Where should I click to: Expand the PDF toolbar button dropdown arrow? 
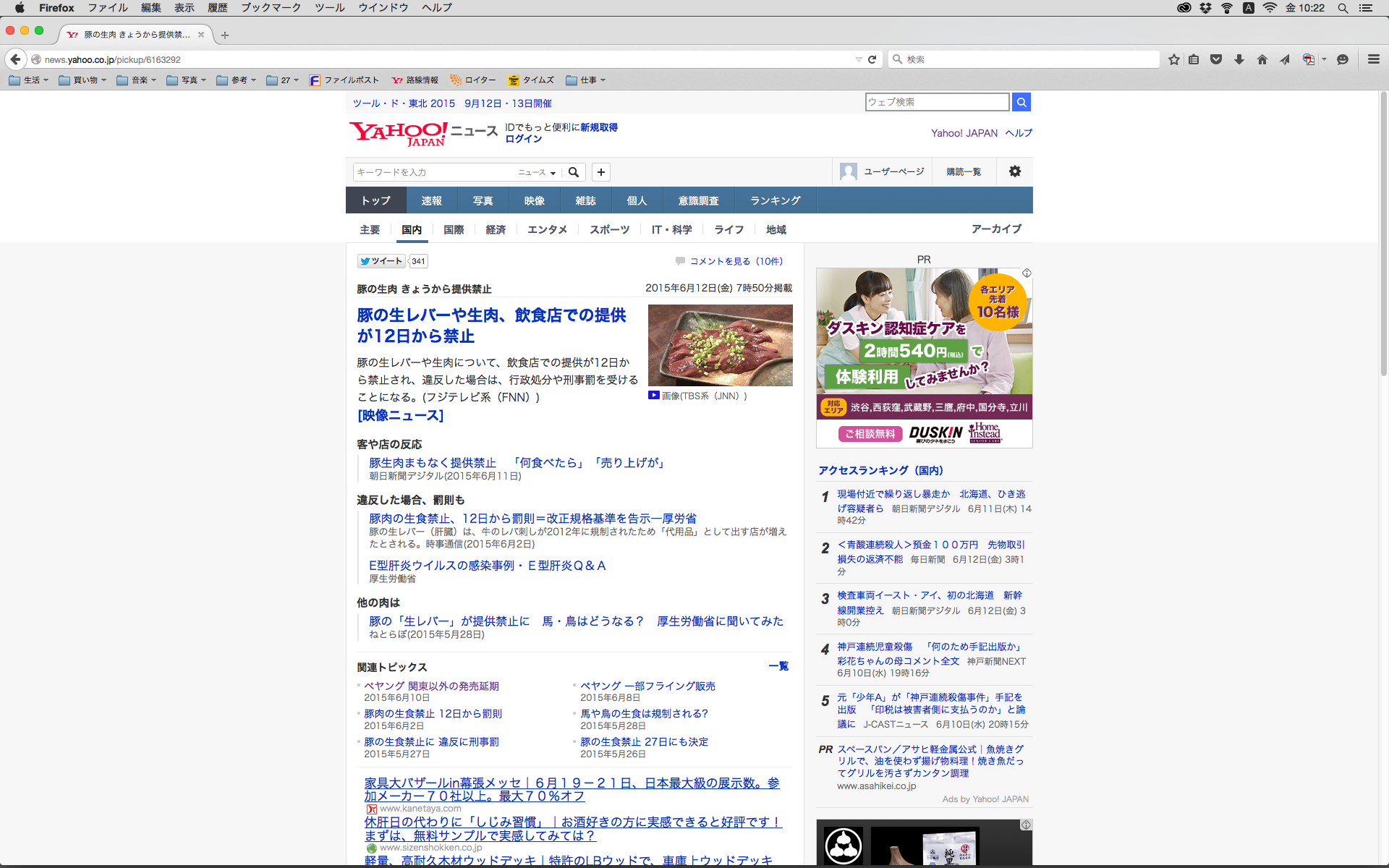click(1324, 59)
